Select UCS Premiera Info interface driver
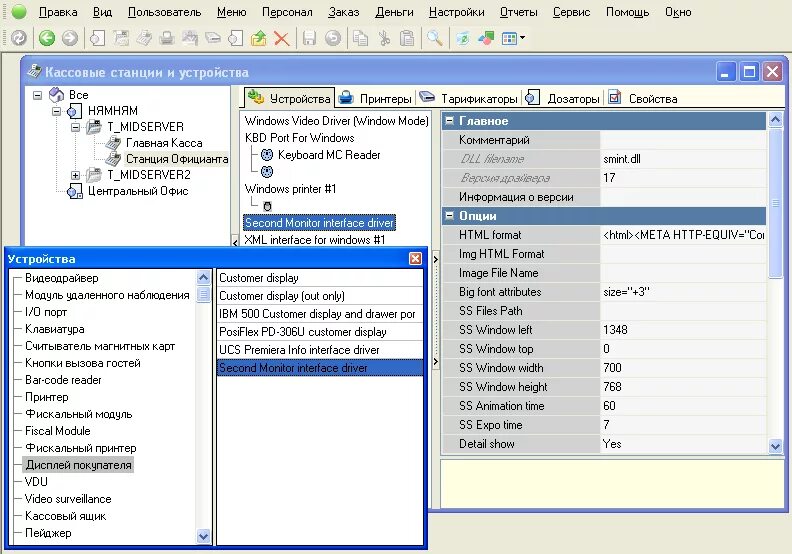 [x=320, y=350]
